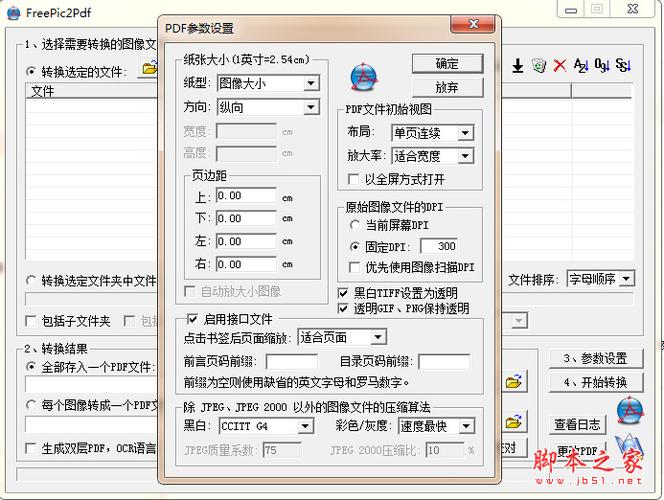The height and width of the screenshot is (500, 664).
Task: Select 转换选定文件夹中文件 radio button
Action: 30,280
